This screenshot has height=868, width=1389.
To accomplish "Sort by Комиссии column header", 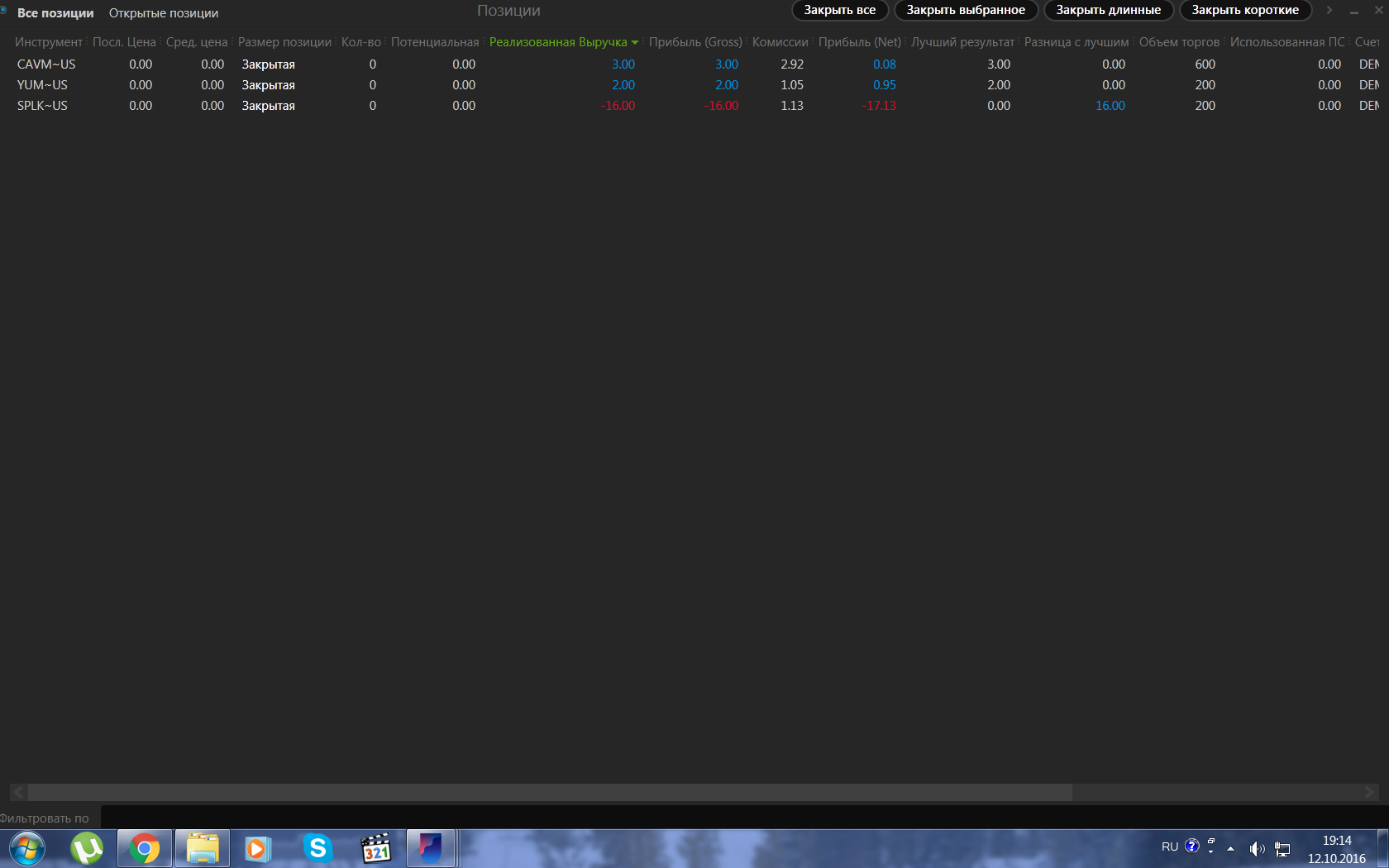I will 780,42.
